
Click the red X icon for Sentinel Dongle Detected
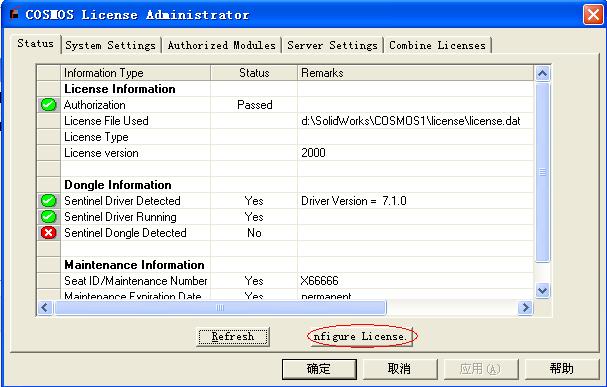48,233
